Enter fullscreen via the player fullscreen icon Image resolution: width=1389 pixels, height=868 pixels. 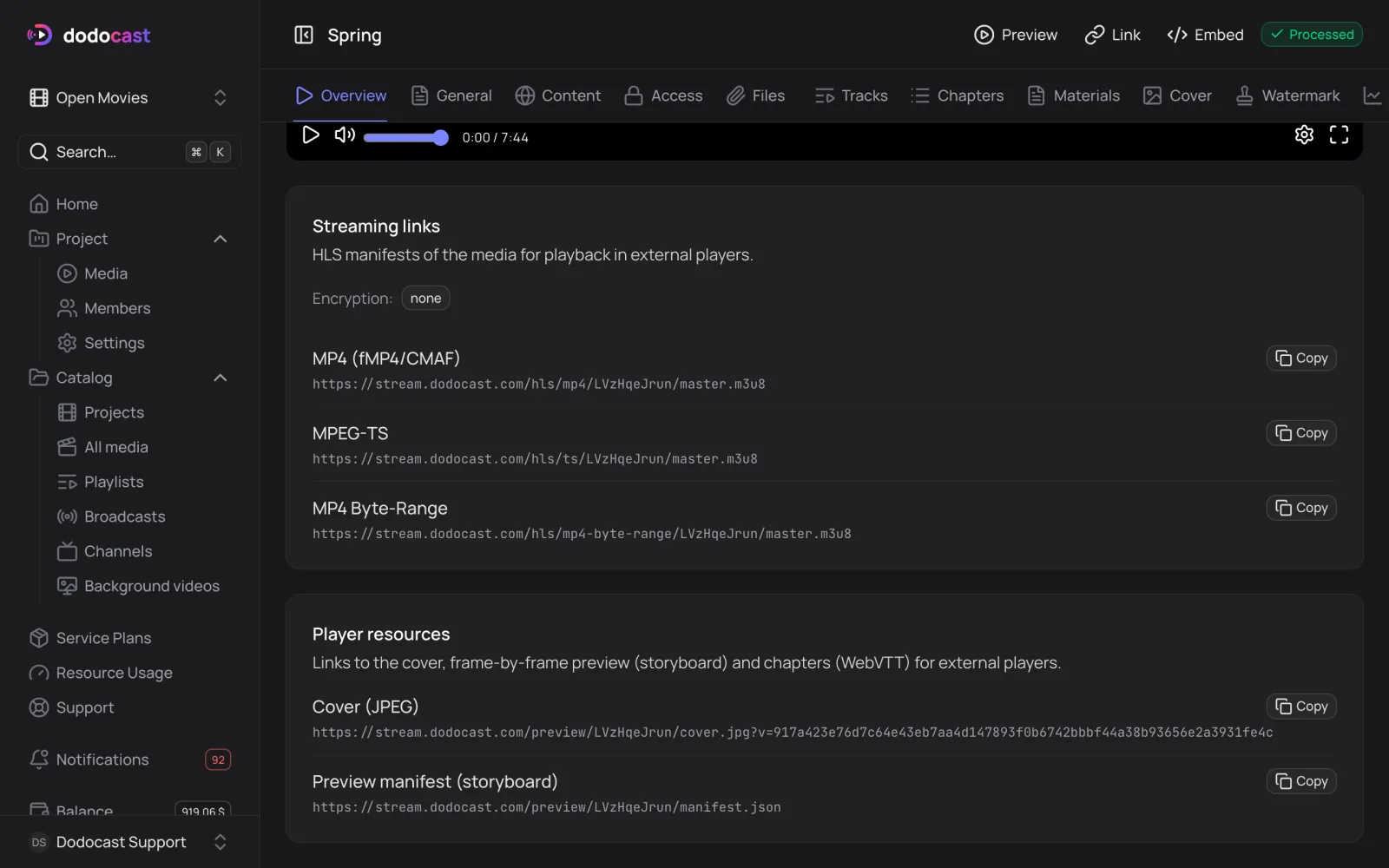pyautogui.click(x=1339, y=135)
